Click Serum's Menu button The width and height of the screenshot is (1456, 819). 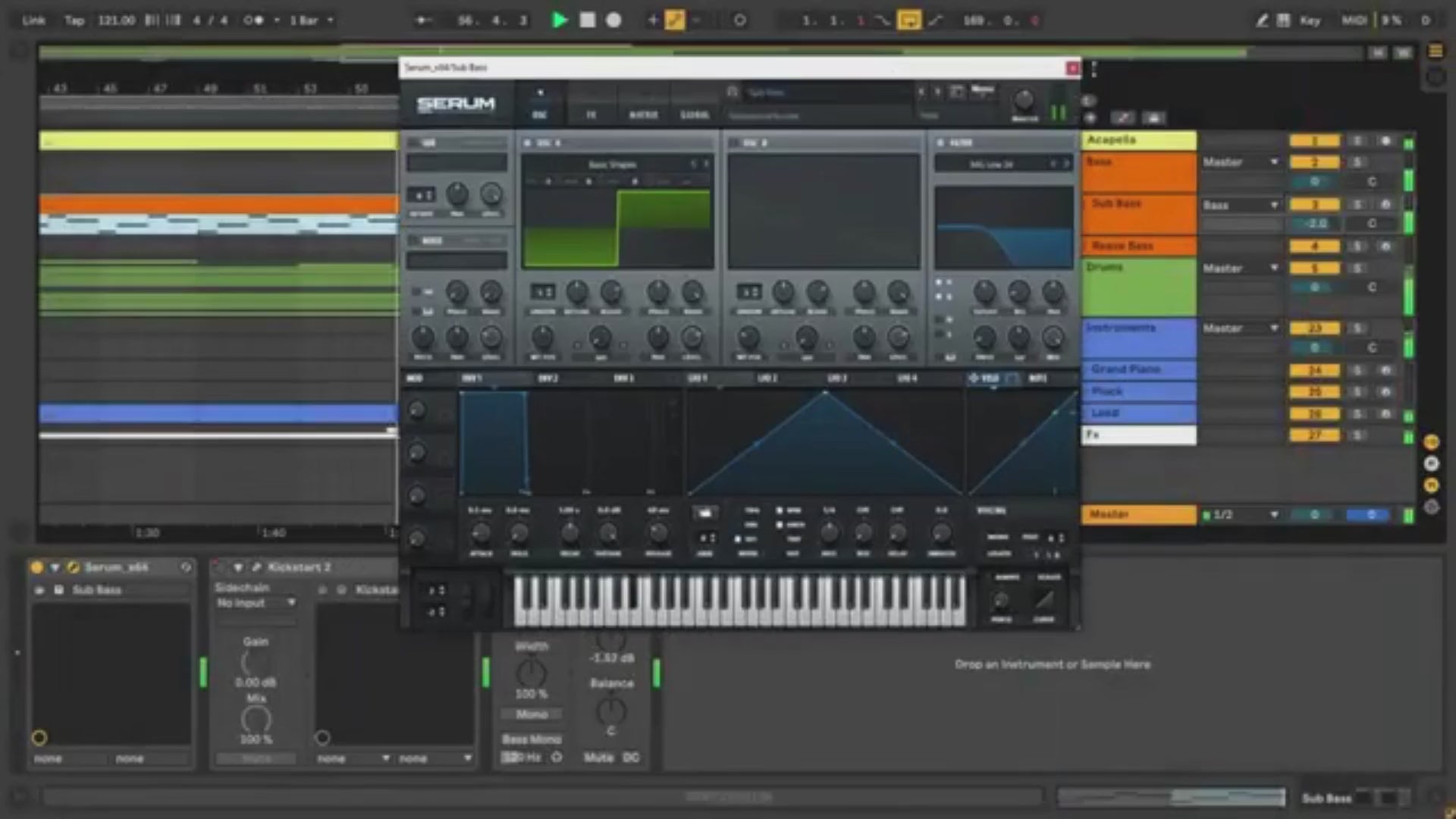tap(983, 90)
